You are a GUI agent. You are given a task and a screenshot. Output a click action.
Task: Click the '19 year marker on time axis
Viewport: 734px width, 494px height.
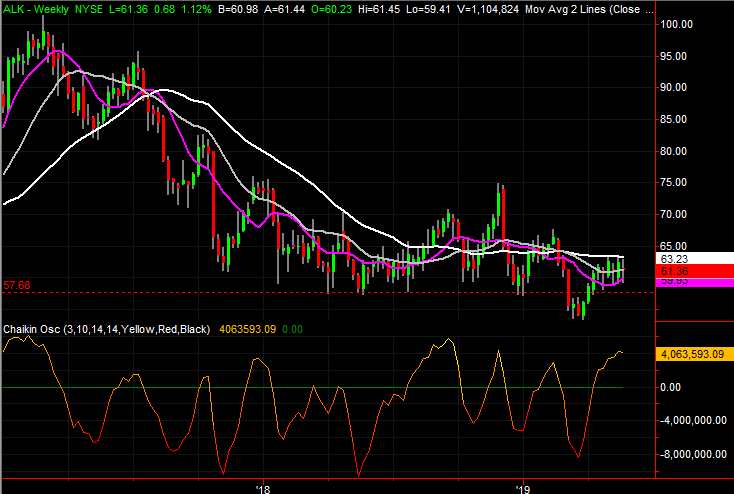(x=523, y=487)
